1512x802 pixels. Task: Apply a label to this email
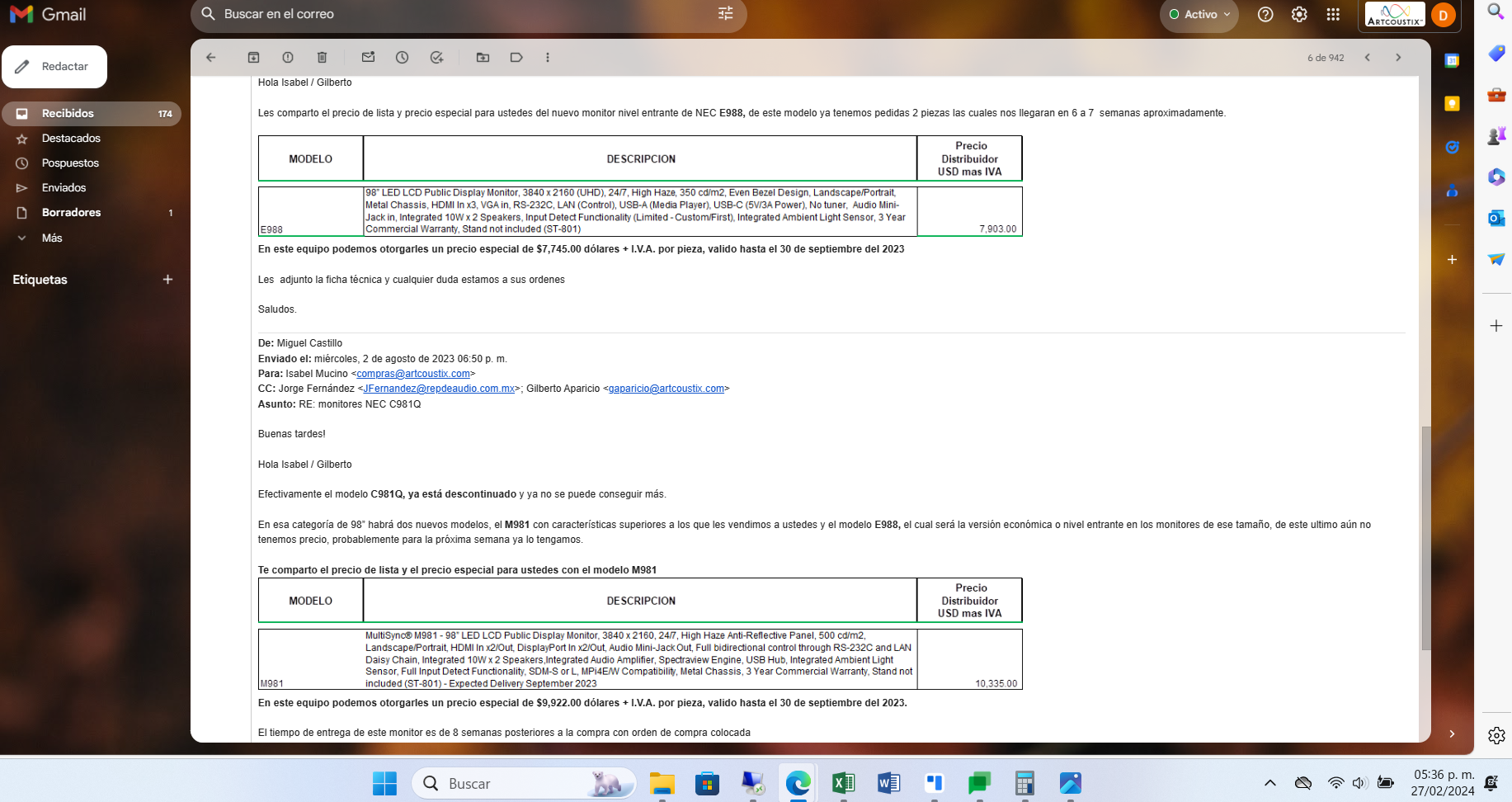tap(516, 58)
